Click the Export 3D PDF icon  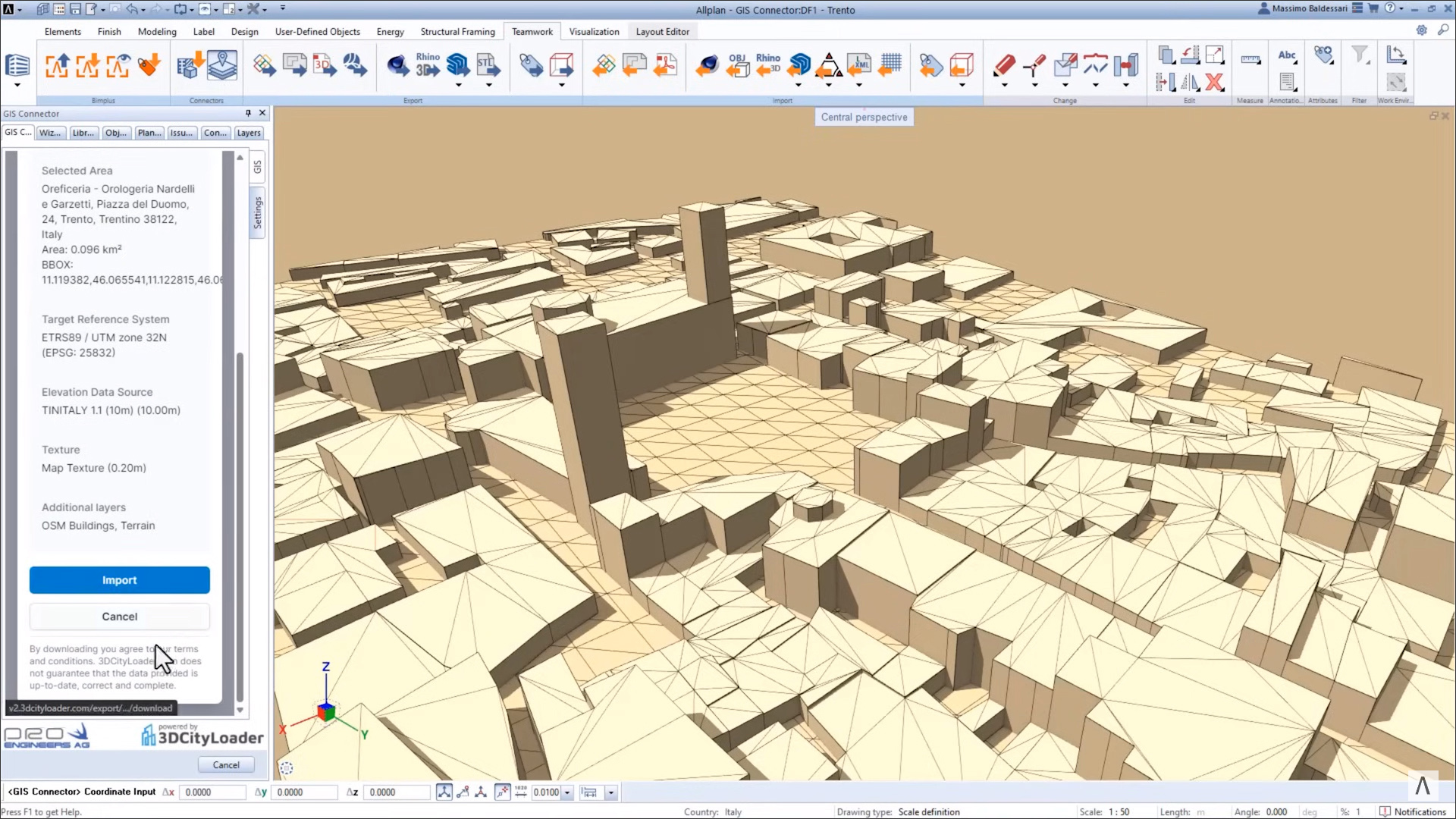click(x=324, y=65)
